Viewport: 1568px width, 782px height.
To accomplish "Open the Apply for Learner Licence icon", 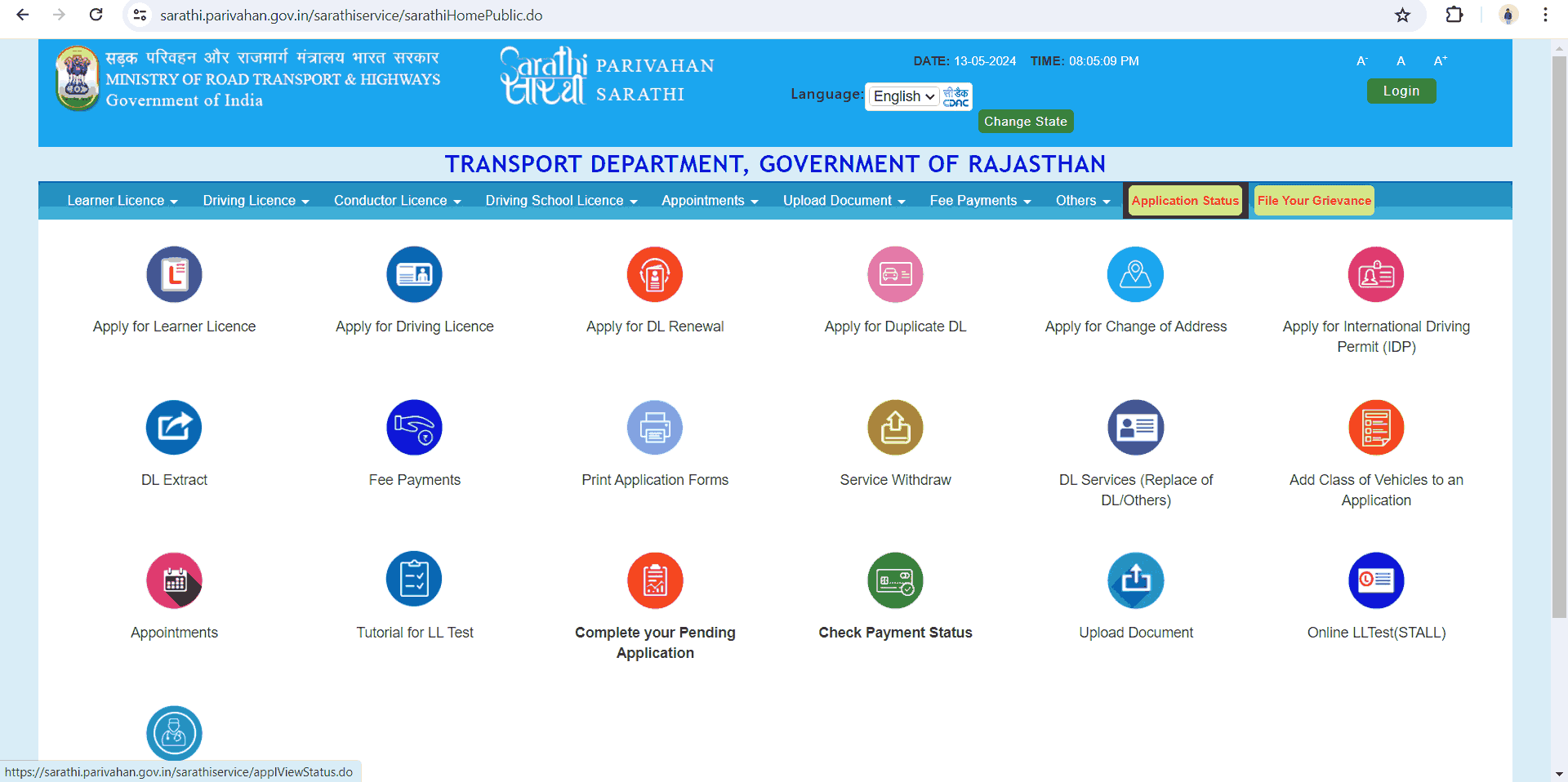I will click(174, 274).
